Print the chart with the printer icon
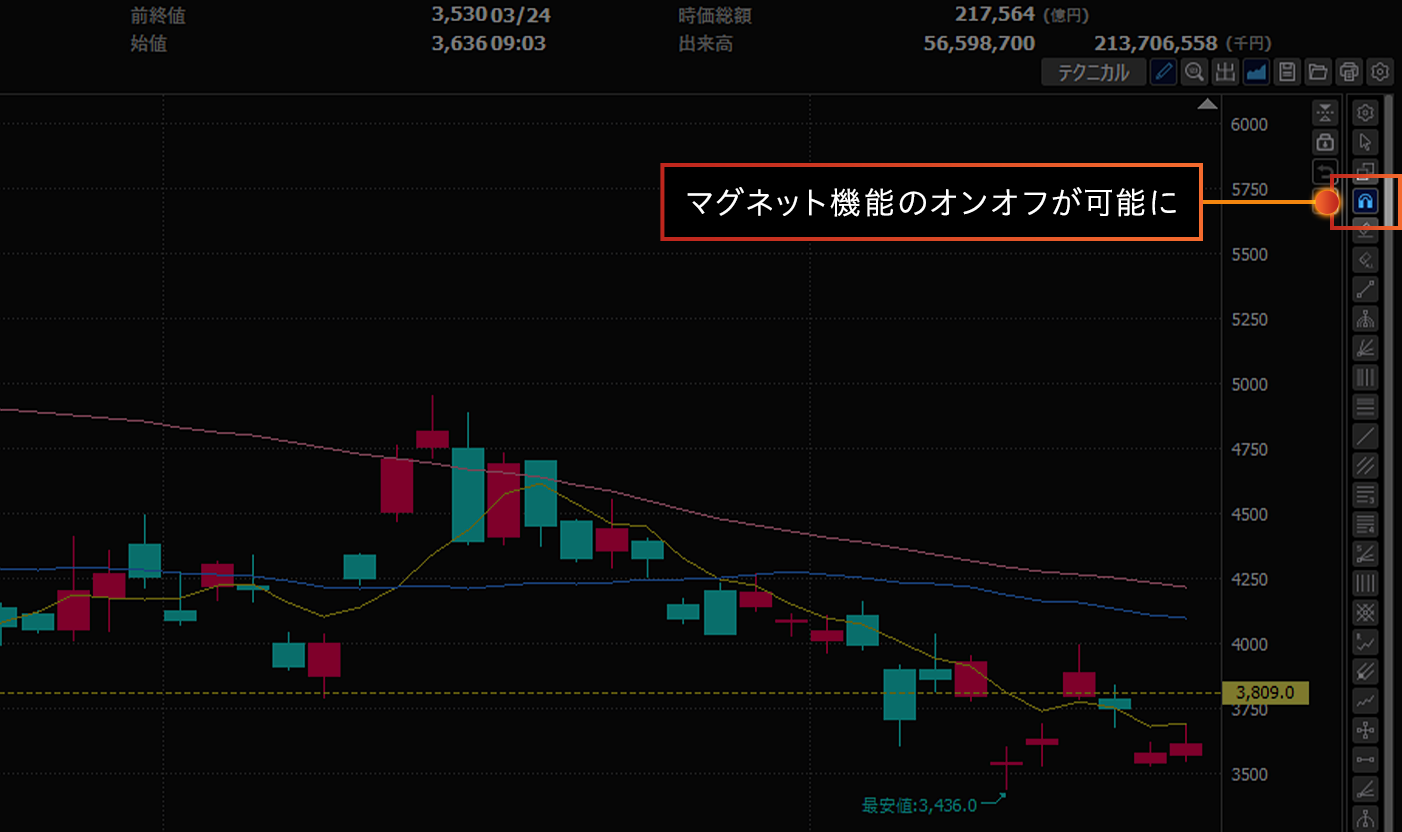This screenshot has width=1402, height=832. click(1349, 72)
